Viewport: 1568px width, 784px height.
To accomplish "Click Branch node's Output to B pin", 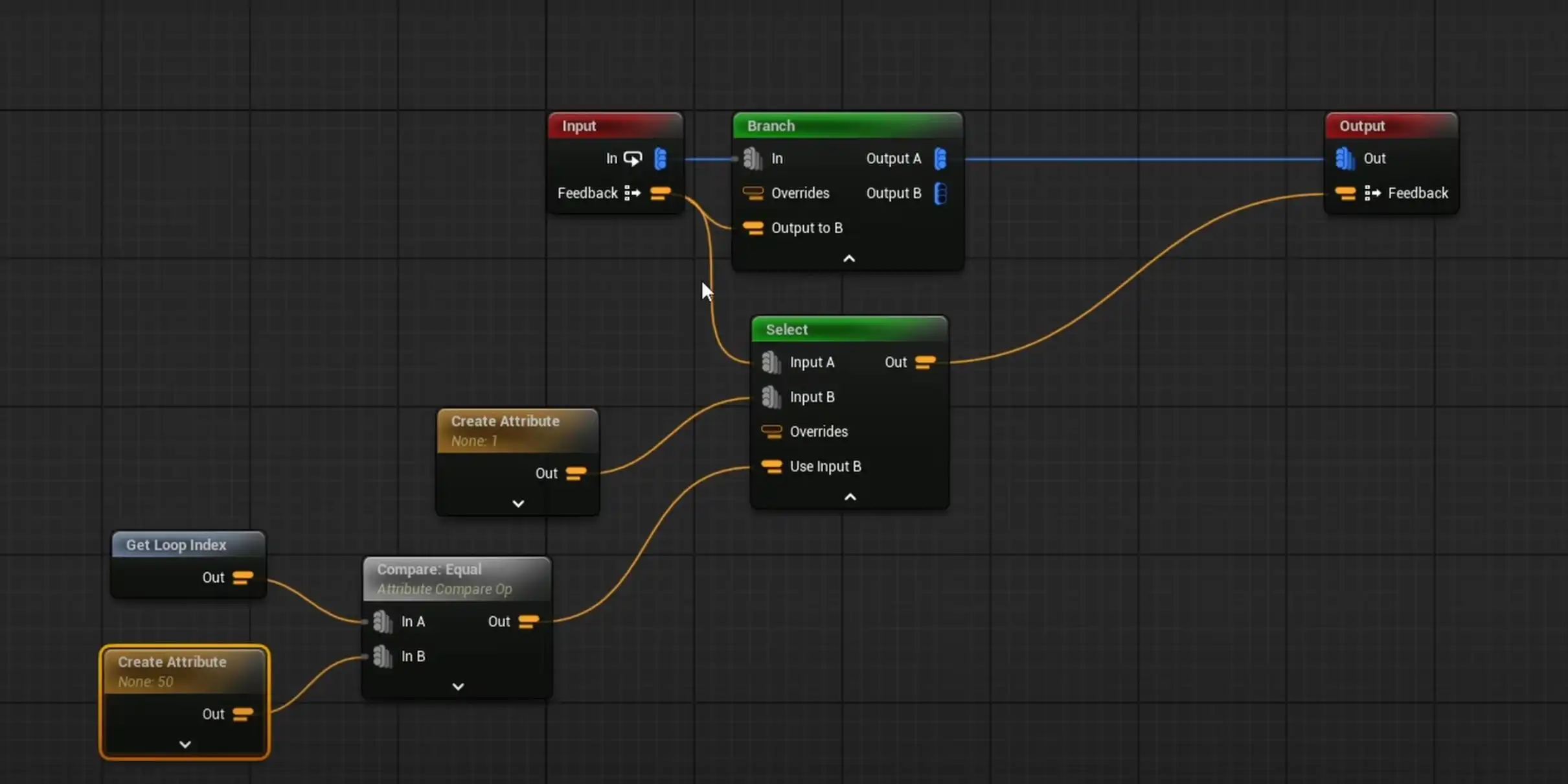I will click(x=753, y=228).
